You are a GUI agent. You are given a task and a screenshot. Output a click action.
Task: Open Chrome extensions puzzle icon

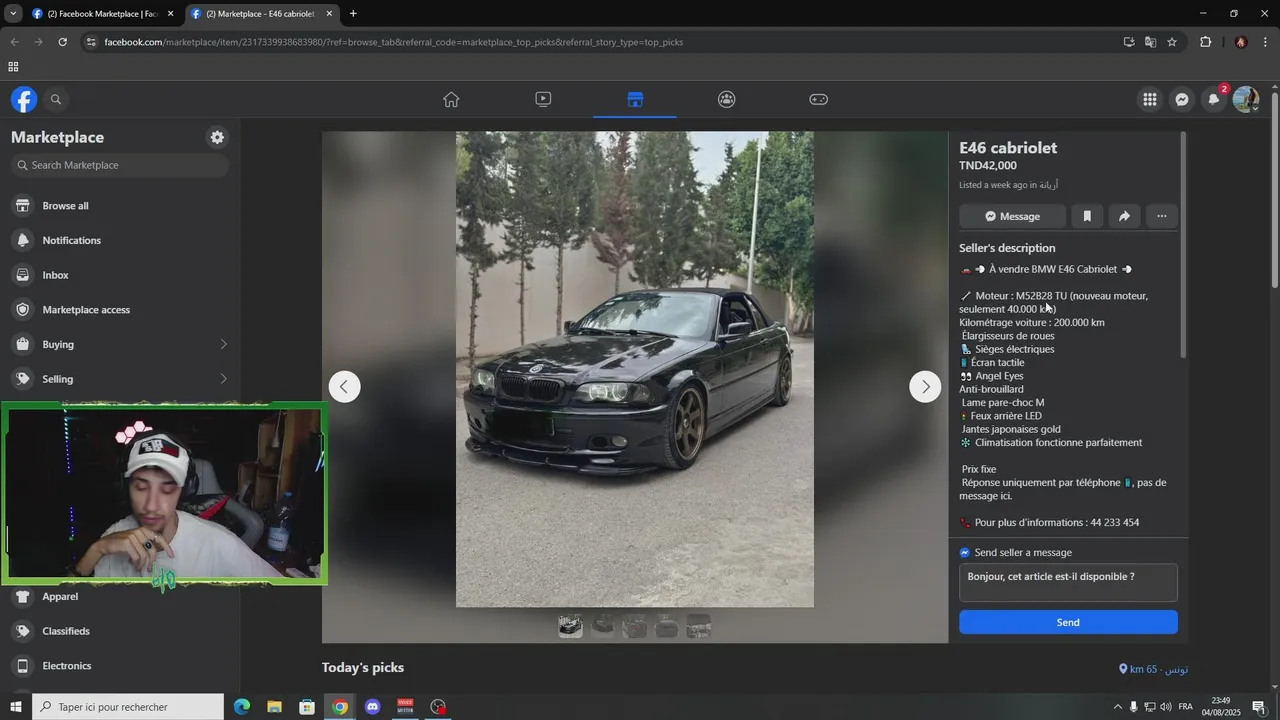[1206, 42]
